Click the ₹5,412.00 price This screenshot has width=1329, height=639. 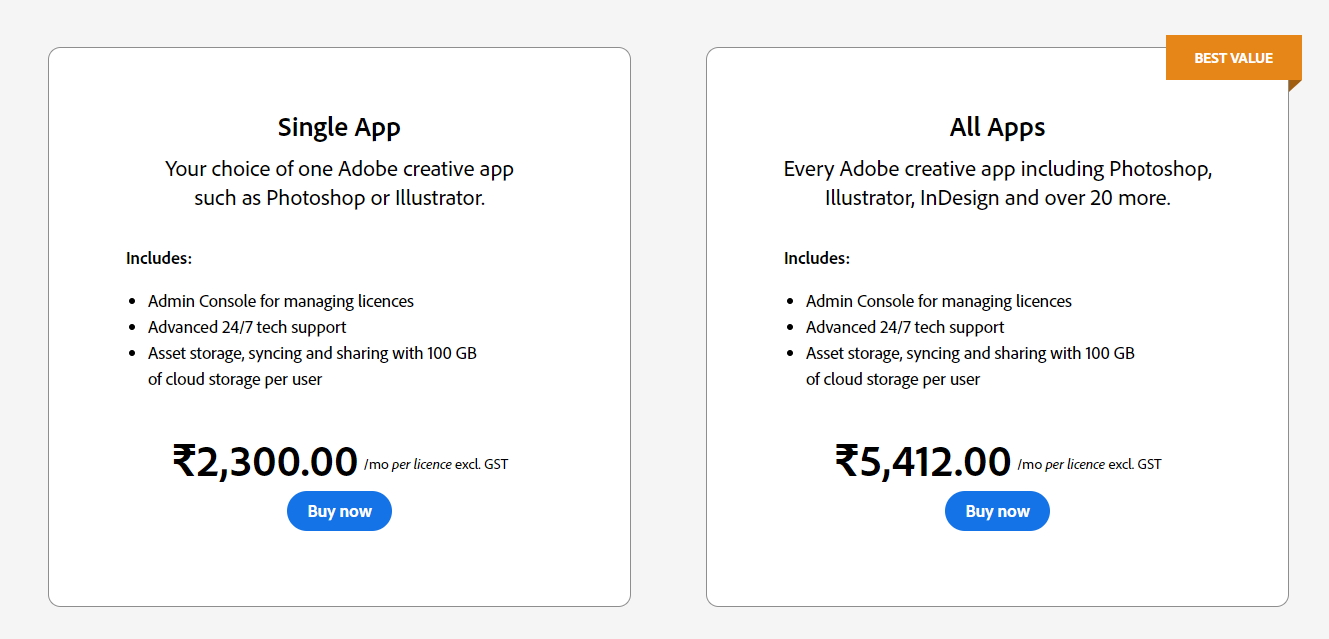[923, 462]
